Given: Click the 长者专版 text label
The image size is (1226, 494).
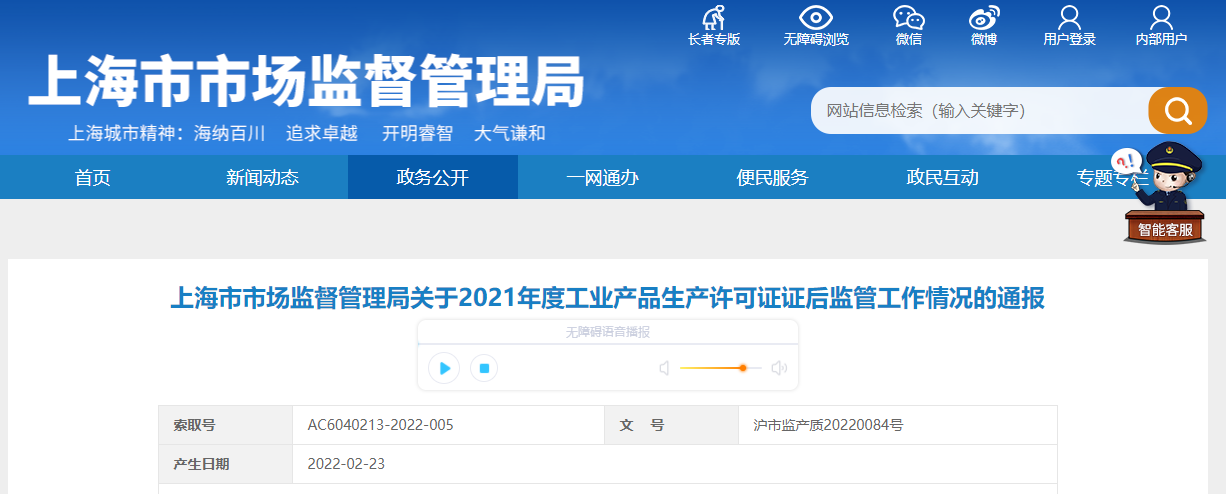Looking at the screenshot, I should pyautogui.click(x=714, y=39).
